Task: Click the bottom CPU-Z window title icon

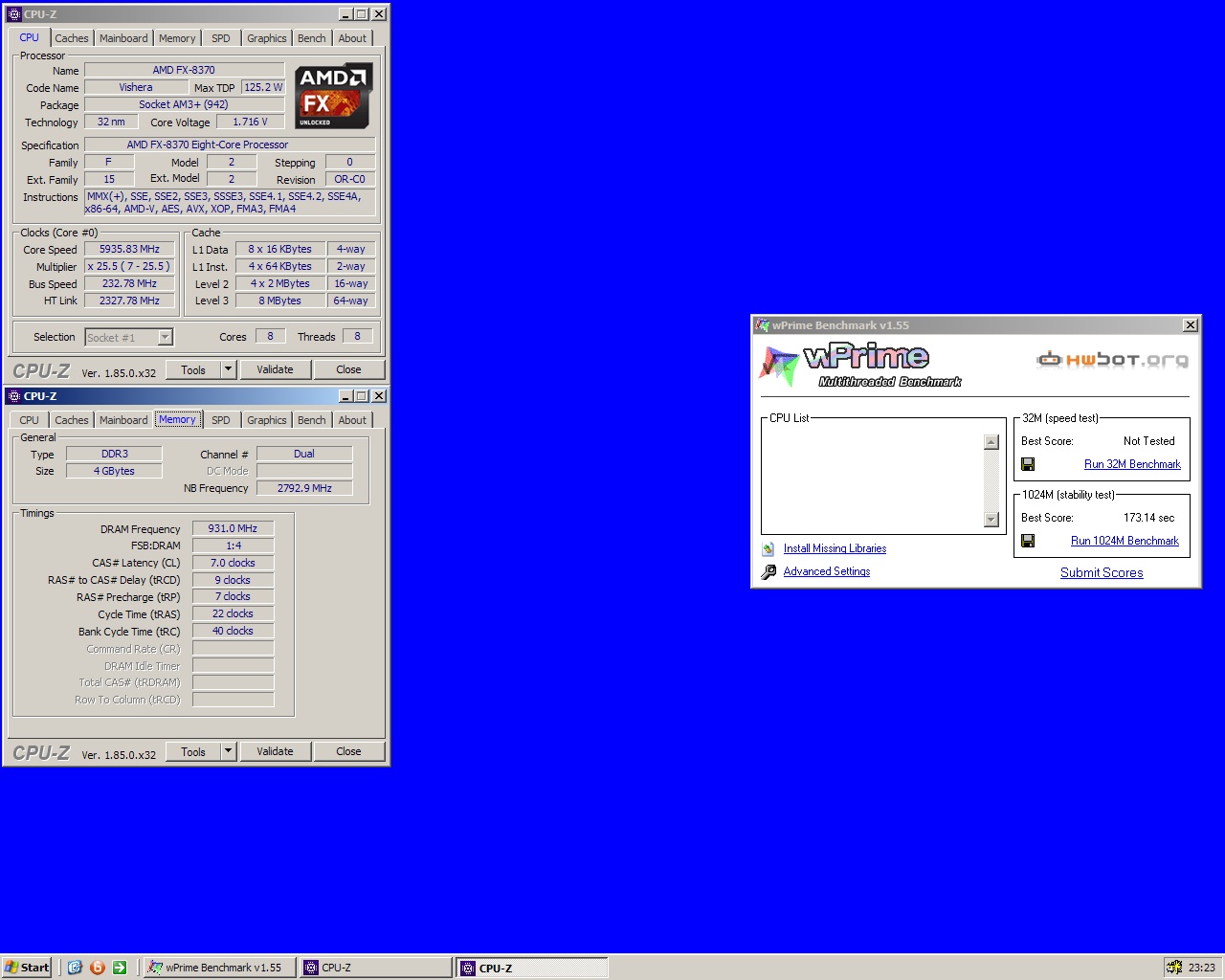Action: pos(13,396)
